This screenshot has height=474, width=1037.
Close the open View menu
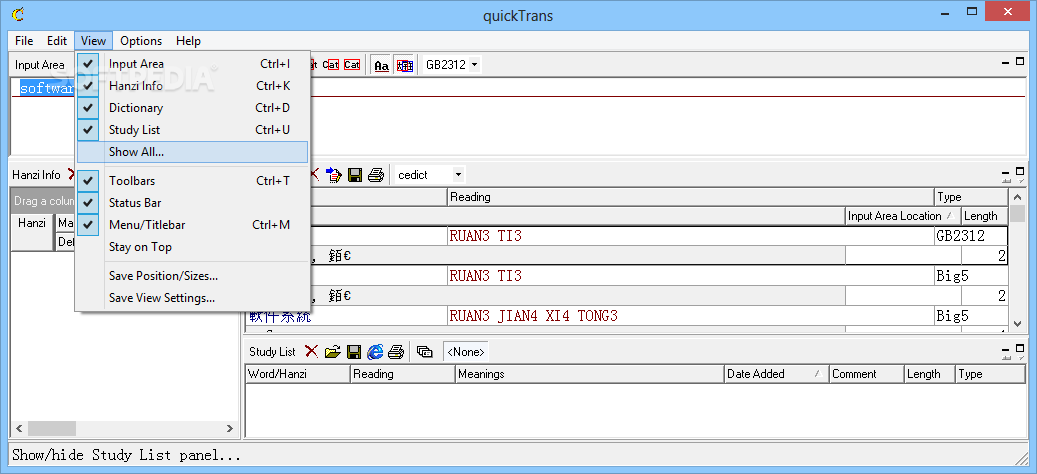coord(93,40)
